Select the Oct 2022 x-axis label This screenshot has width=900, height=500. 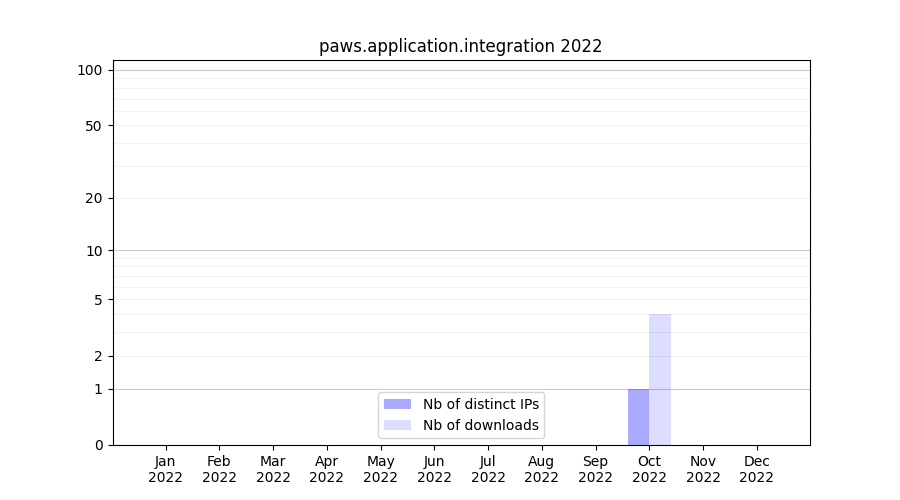point(649,469)
